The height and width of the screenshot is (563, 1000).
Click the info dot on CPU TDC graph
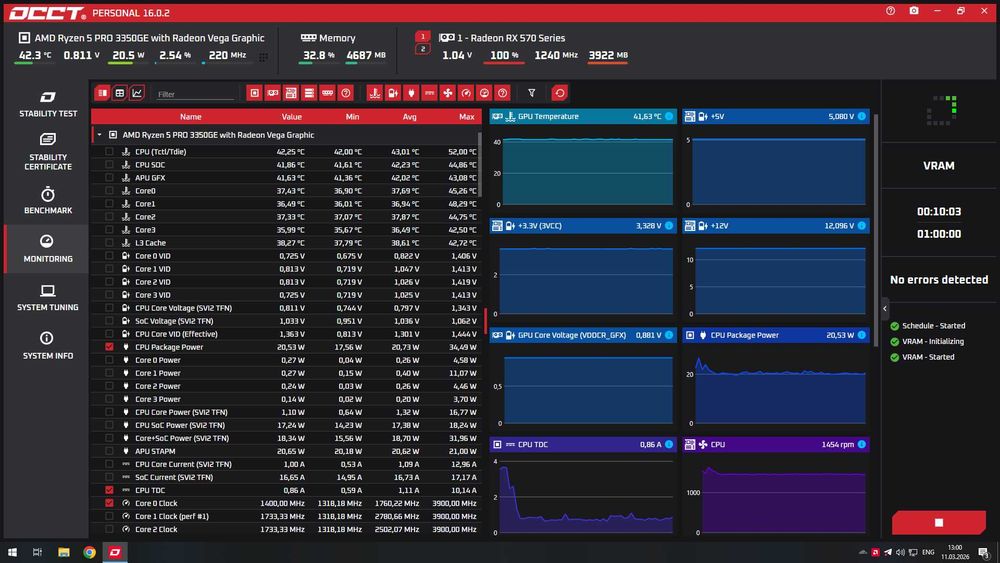pyautogui.click(x=669, y=444)
